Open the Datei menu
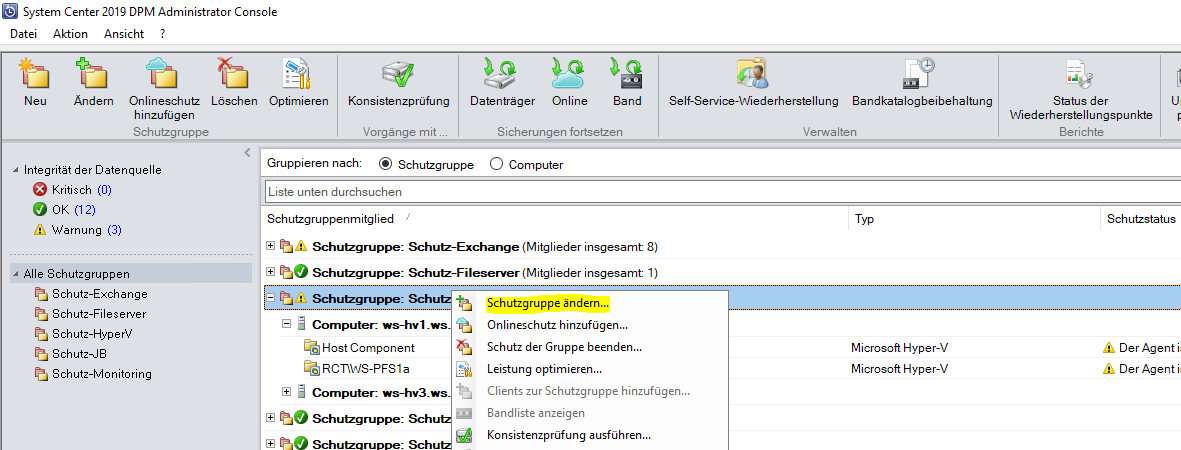This screenshot has height=450, width=1181. [x=23, y=34]
